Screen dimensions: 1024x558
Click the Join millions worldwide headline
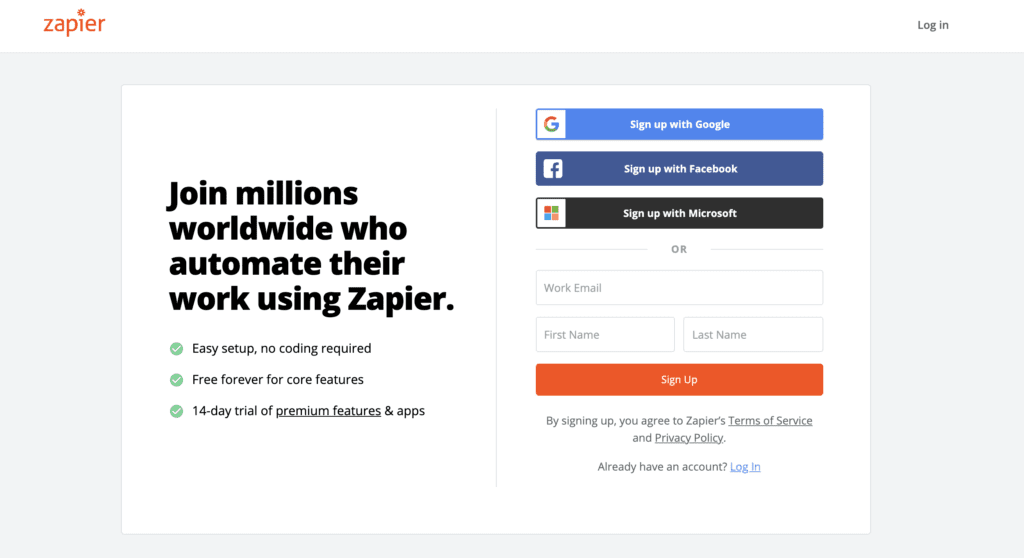click(311, 246)
